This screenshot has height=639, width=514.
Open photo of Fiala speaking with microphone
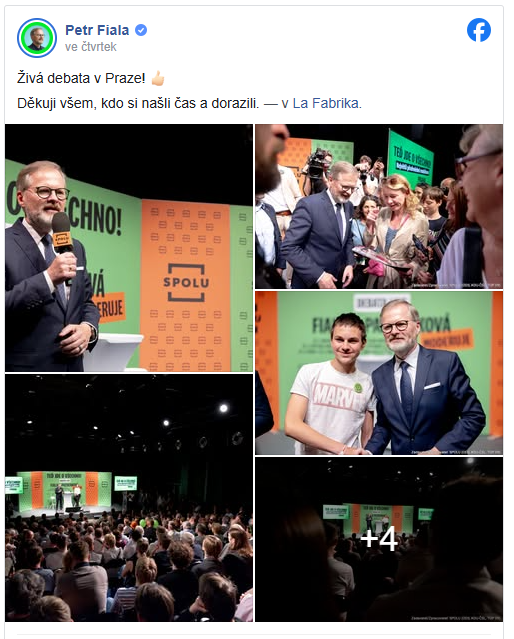pos(129,248)
